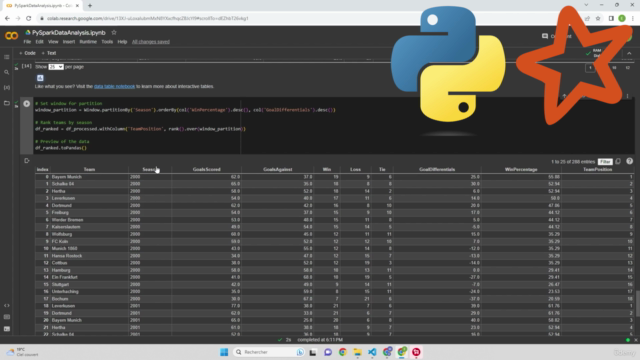Open the Comment button
The width and height of the screenshot is (640, 360).
click(x=556, y=36)
